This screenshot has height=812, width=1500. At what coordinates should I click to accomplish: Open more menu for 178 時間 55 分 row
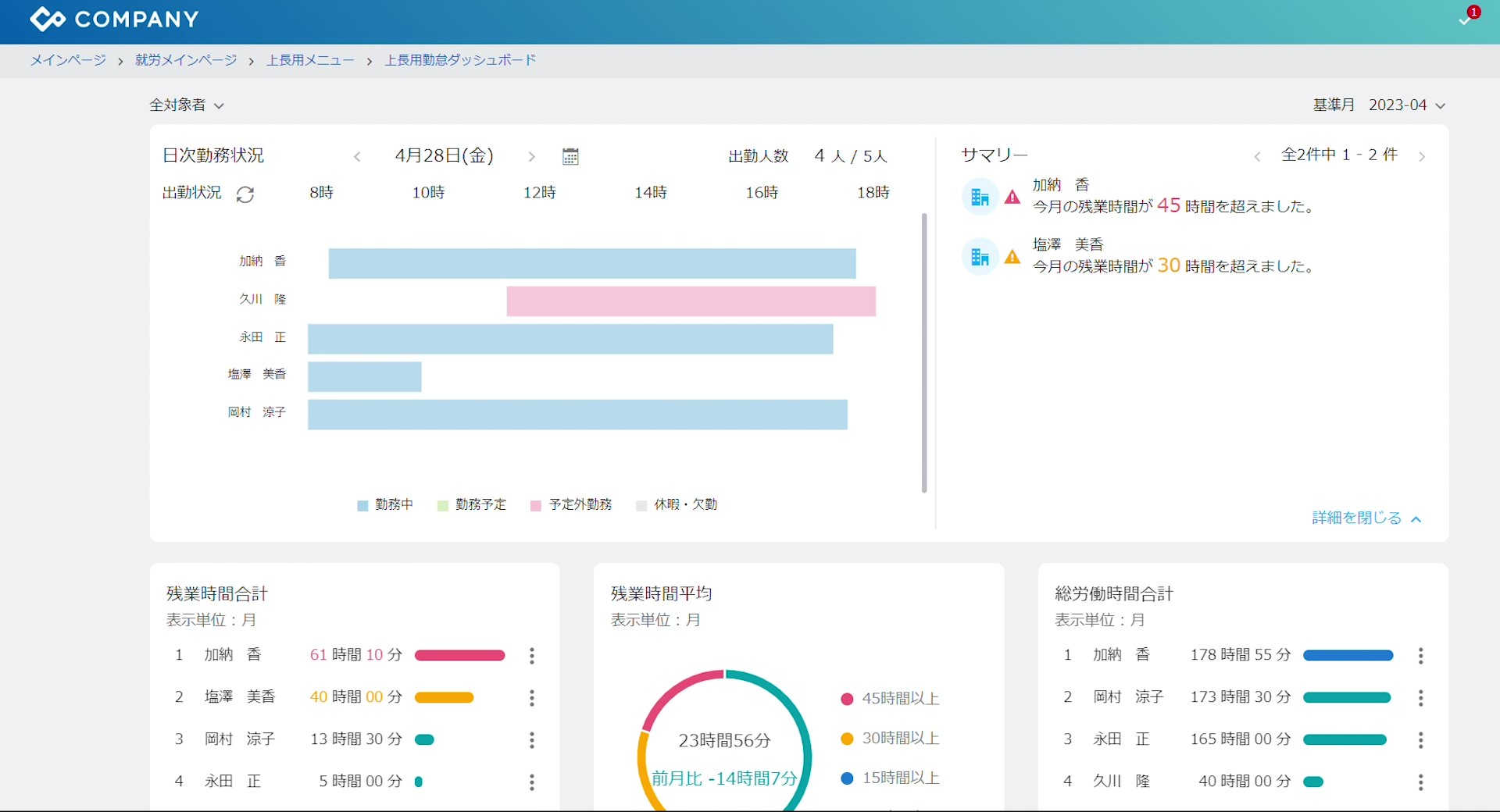coord(1421,656)
